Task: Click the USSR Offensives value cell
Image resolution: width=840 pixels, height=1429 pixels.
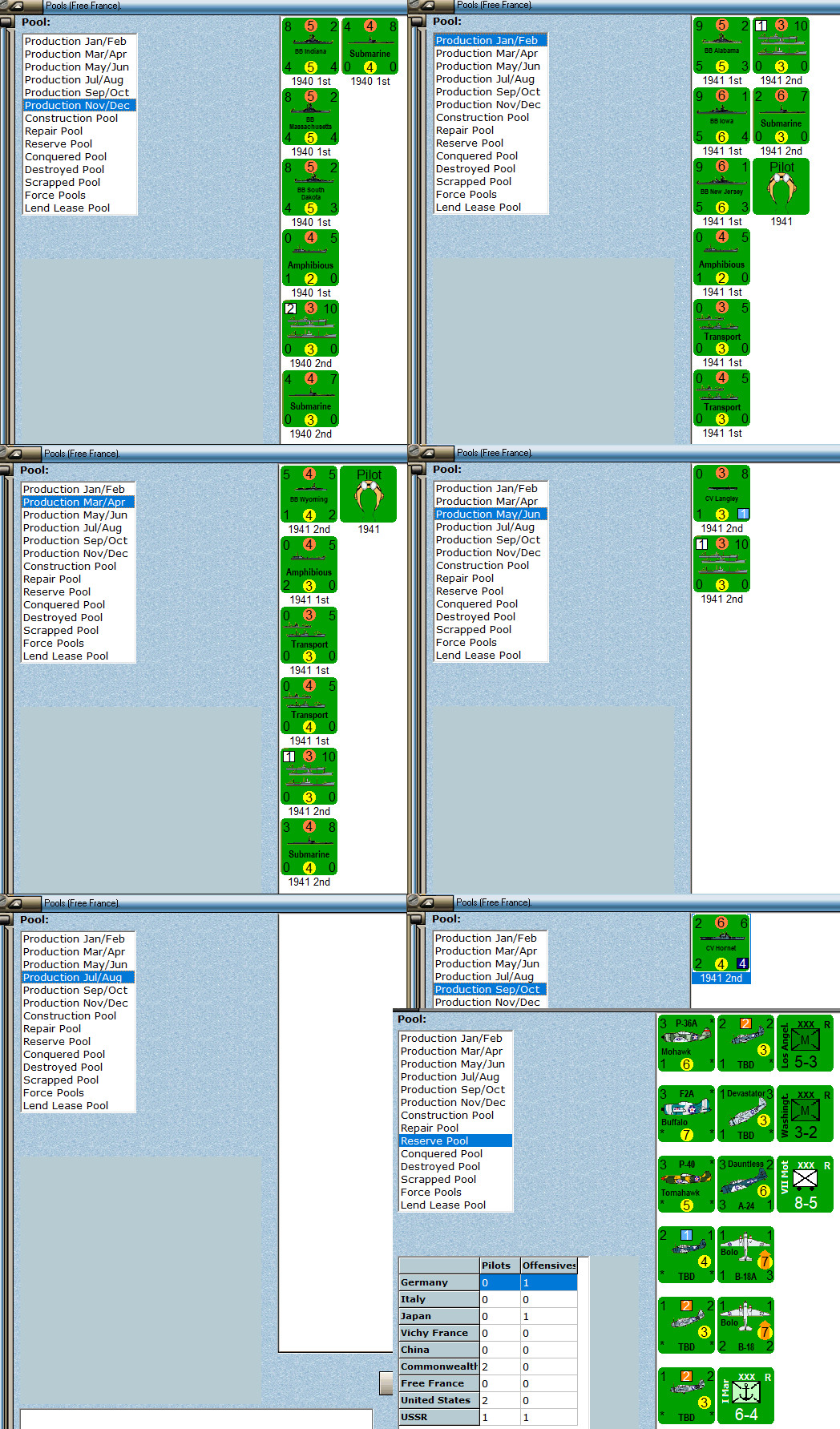Action: [x=549, y=1417]
